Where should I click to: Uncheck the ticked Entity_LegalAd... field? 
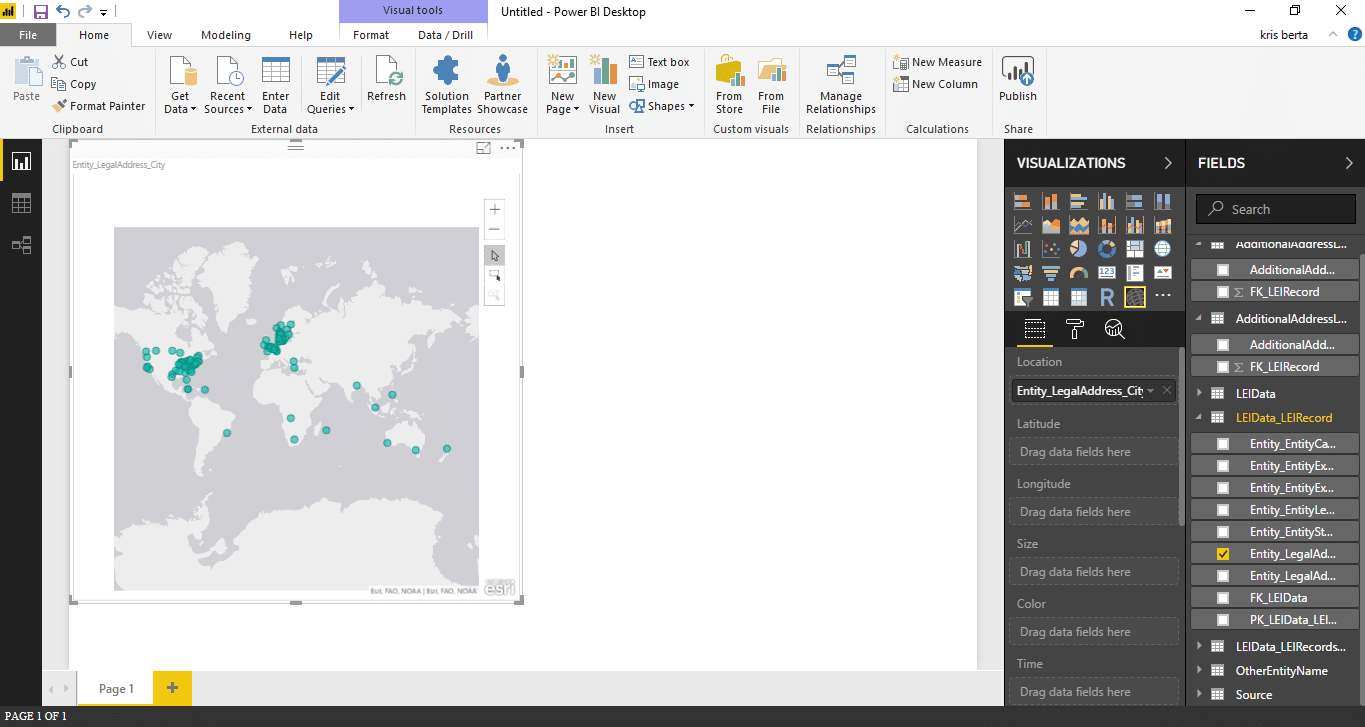click(1223, 554)
